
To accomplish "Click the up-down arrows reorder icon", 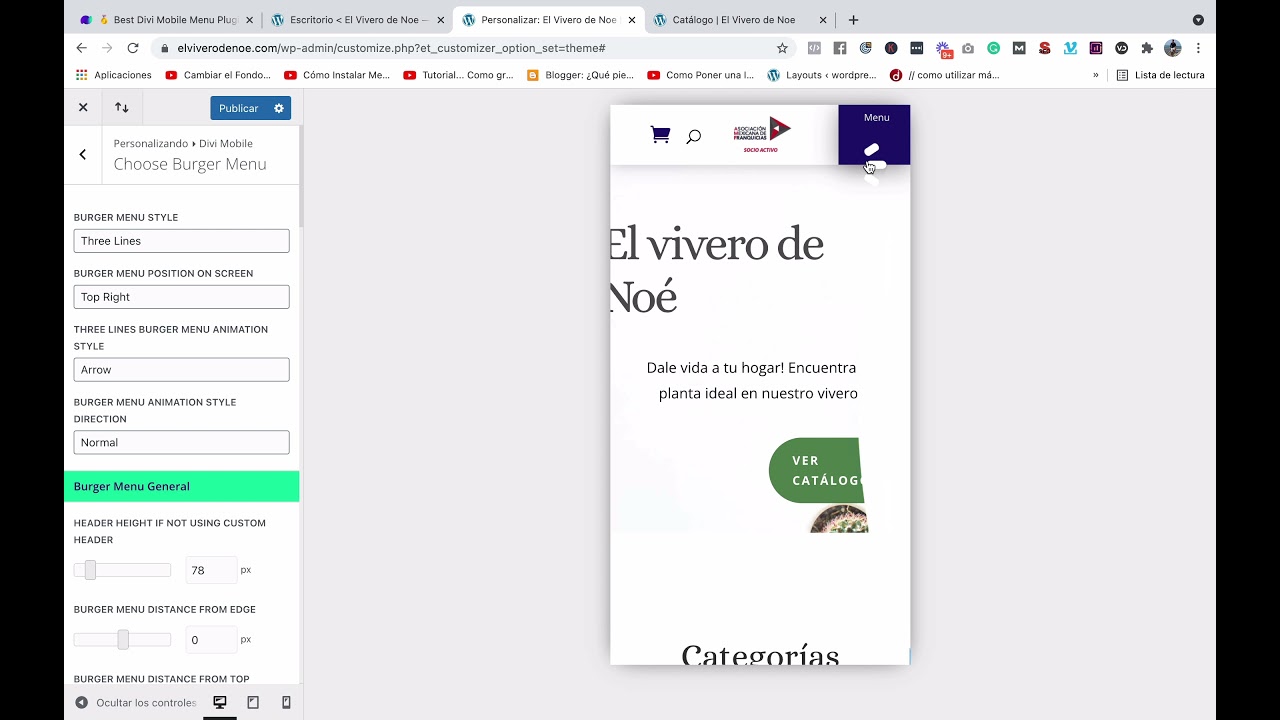I will click(121, 107).
